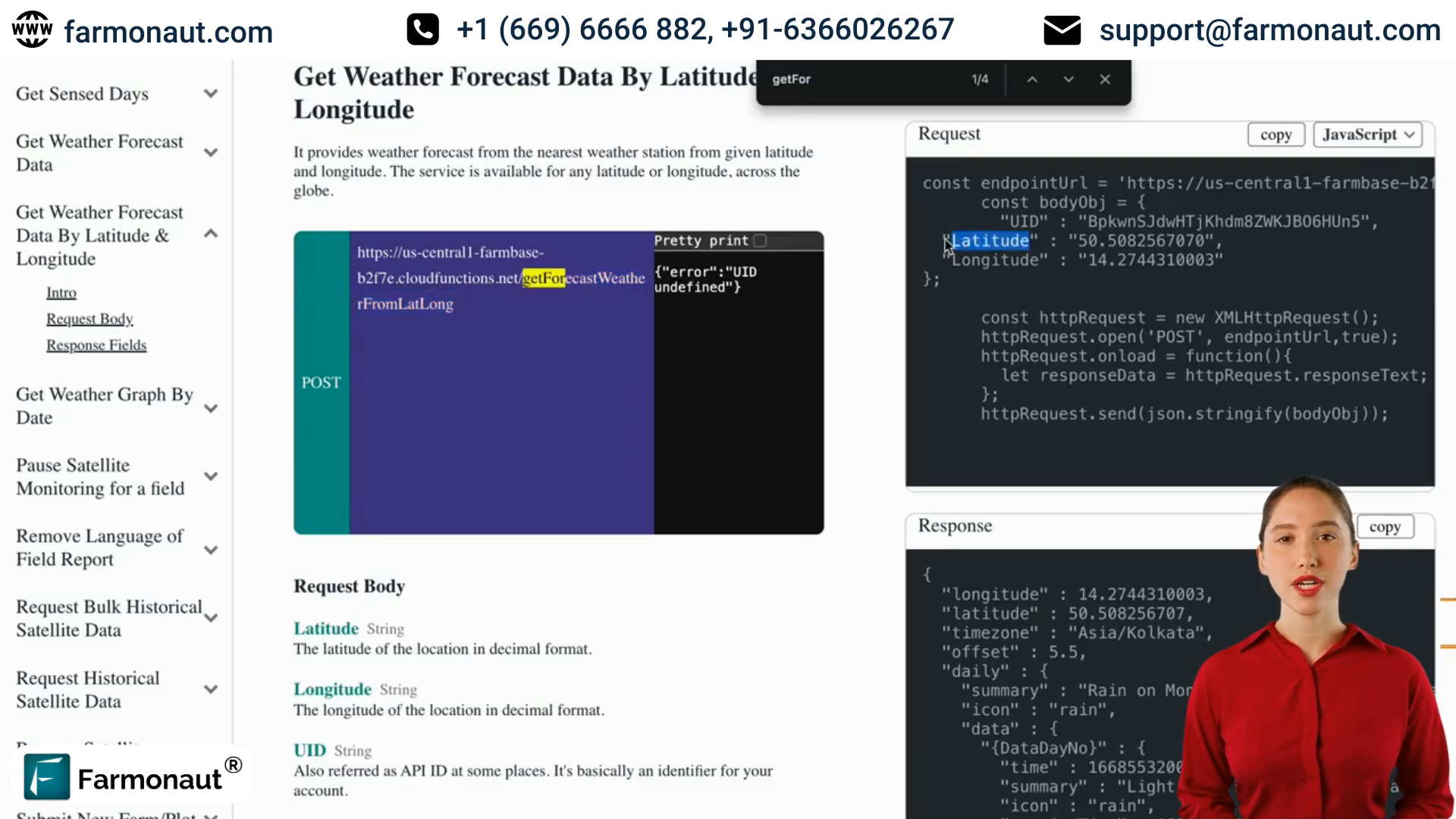Click the search close X icon
1456x819 pixels.
pos(1105,79)
